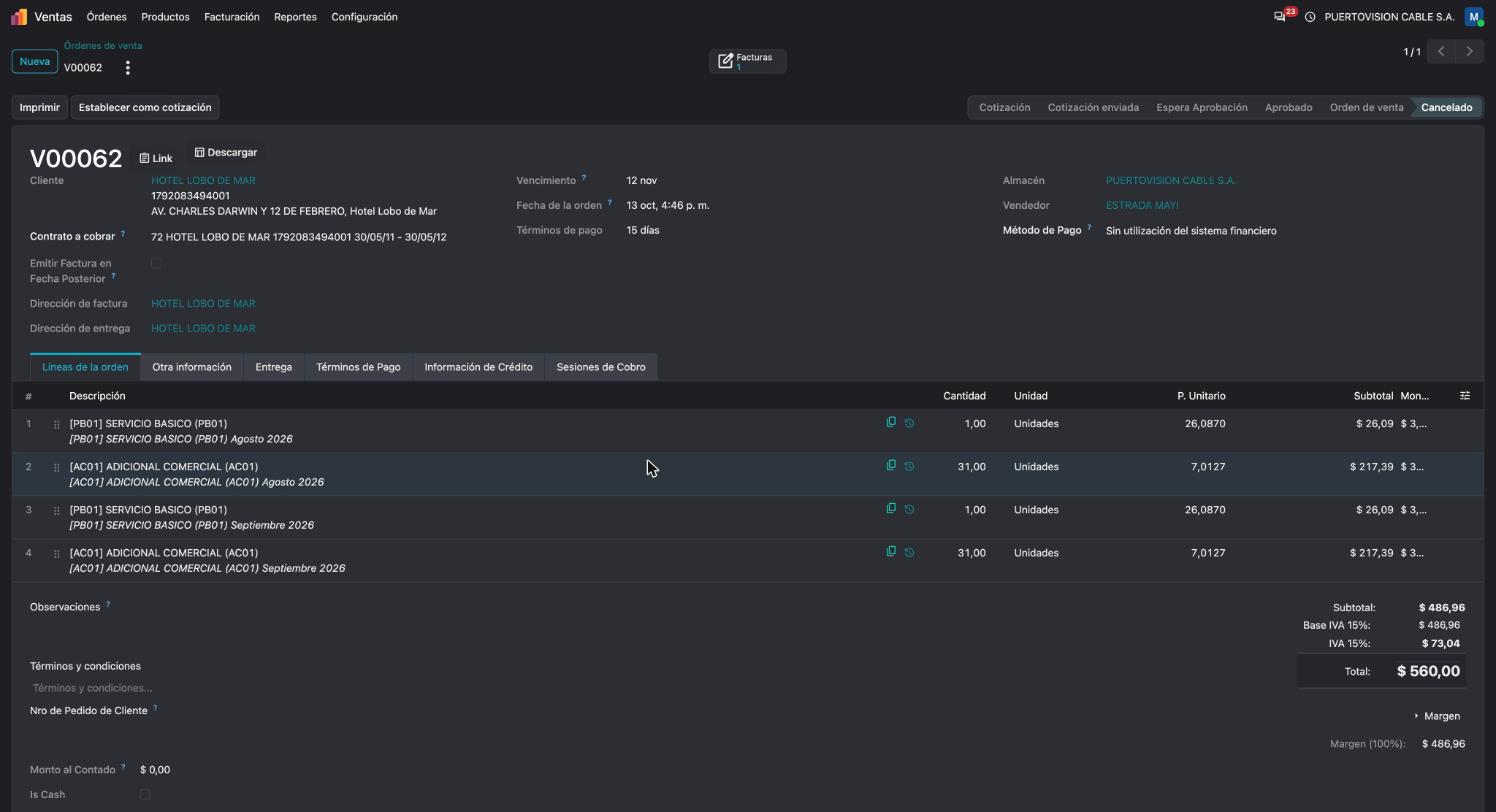Open the Configuración menu

(x=364, y=17)
